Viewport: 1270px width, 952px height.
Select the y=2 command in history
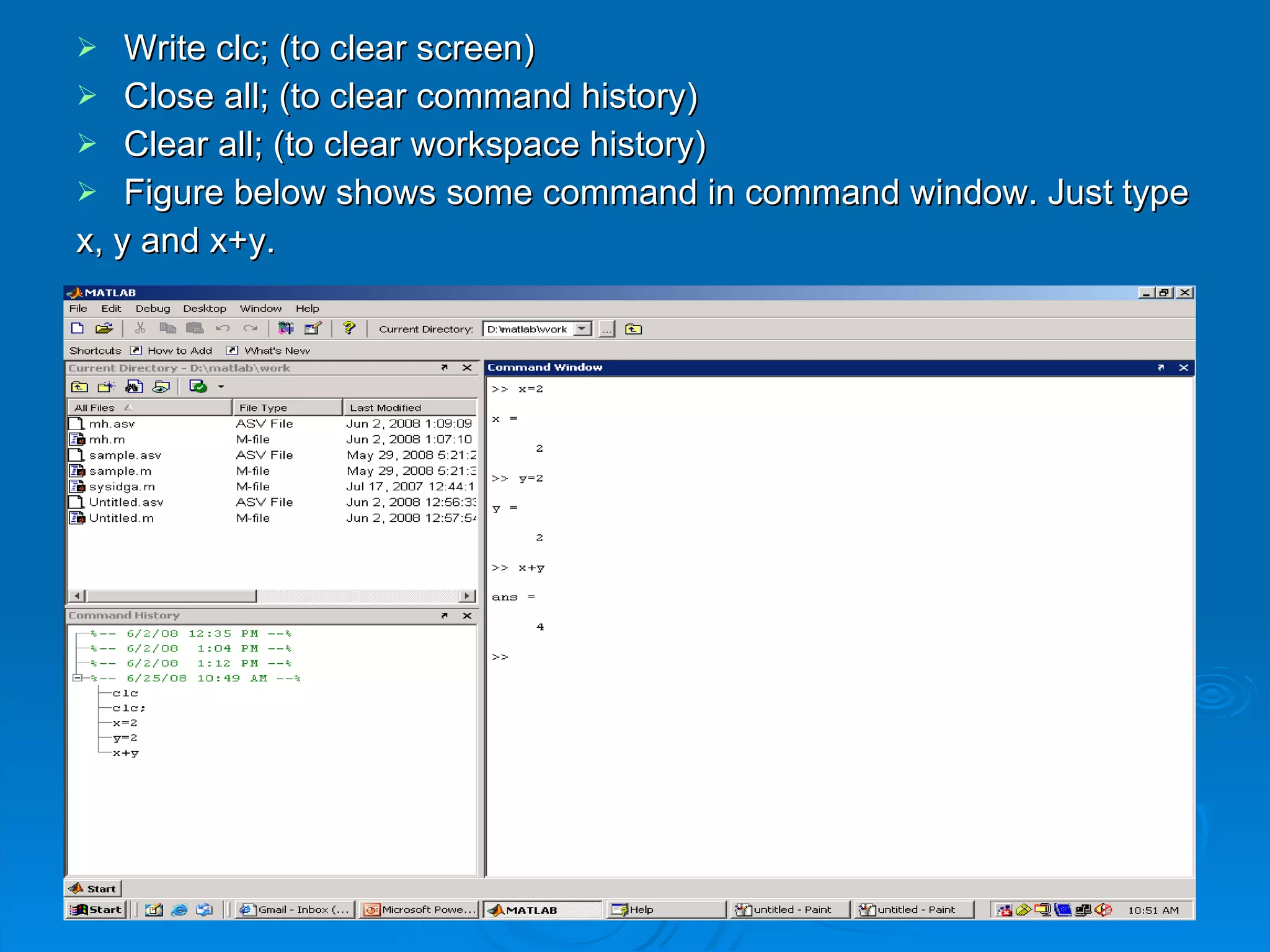click(125, 738)
